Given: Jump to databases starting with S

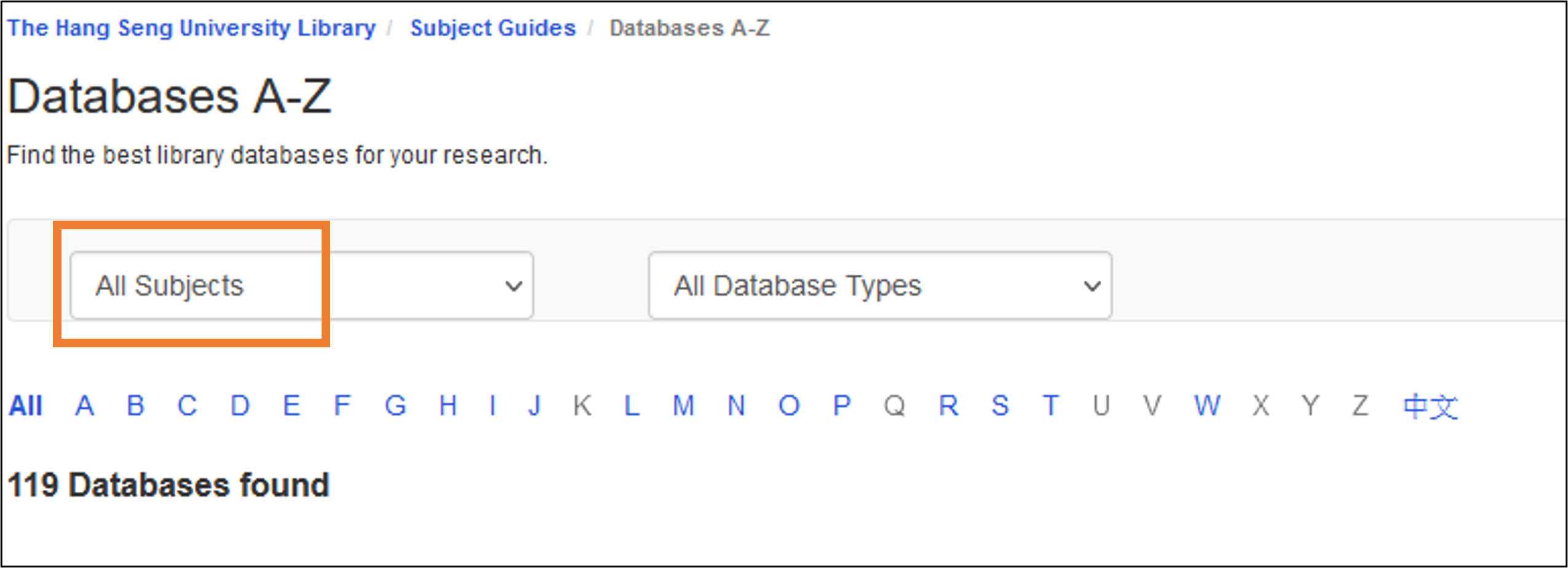Looking at the screenshot, I should (1000, 406).
